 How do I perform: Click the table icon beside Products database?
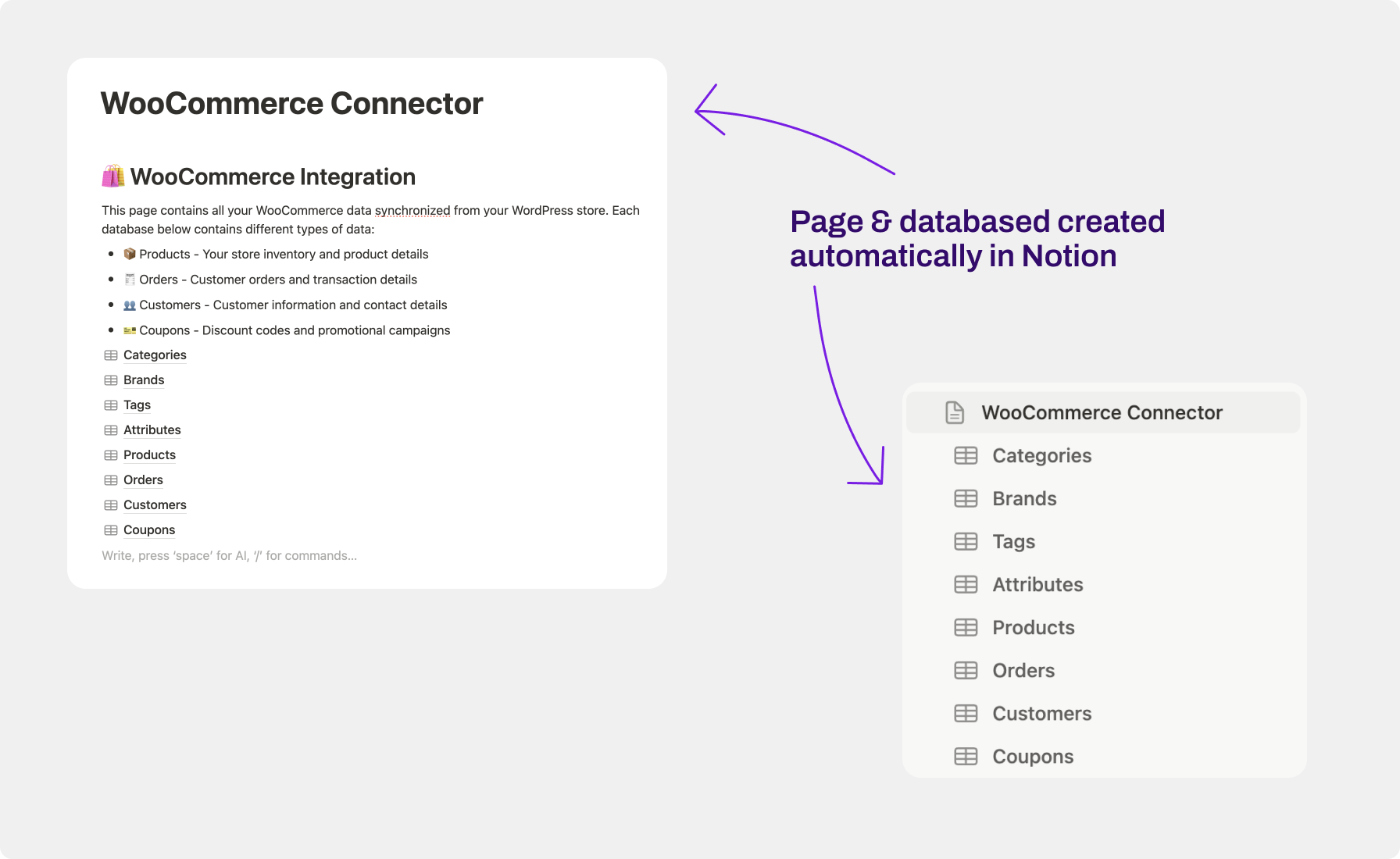click(110, 455)
